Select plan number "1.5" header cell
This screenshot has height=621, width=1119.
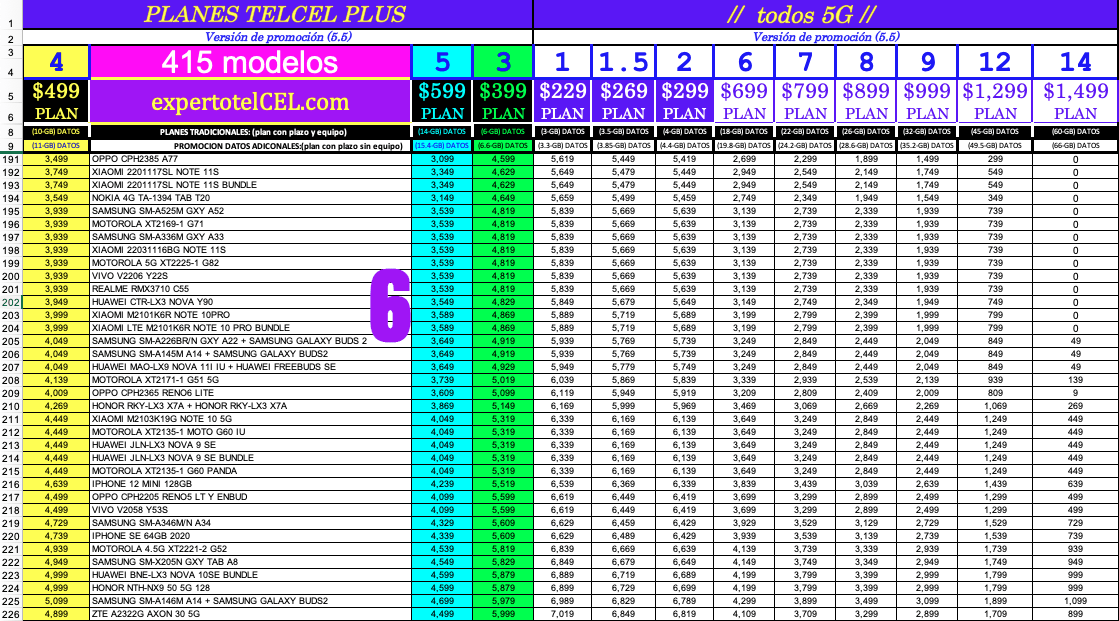tap(623, 62)
